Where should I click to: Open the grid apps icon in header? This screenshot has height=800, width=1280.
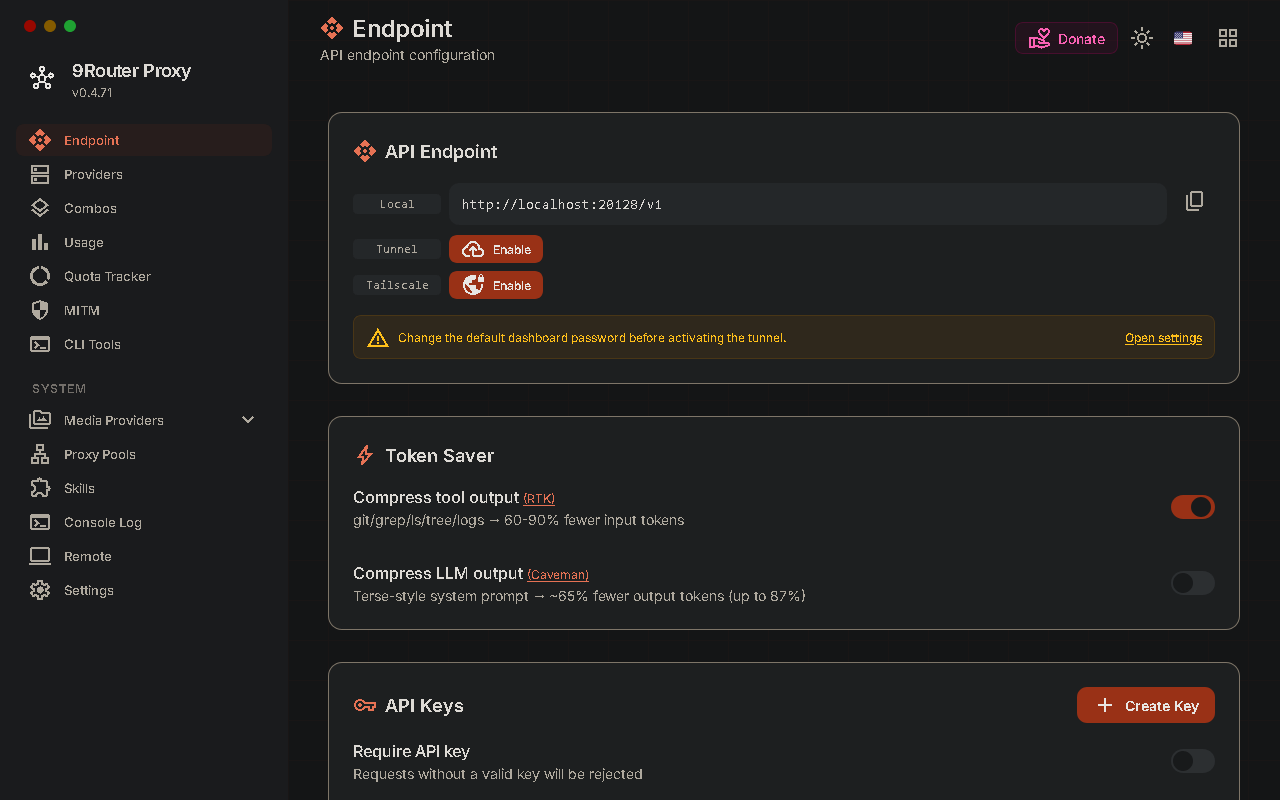[x=1228, y=38]
